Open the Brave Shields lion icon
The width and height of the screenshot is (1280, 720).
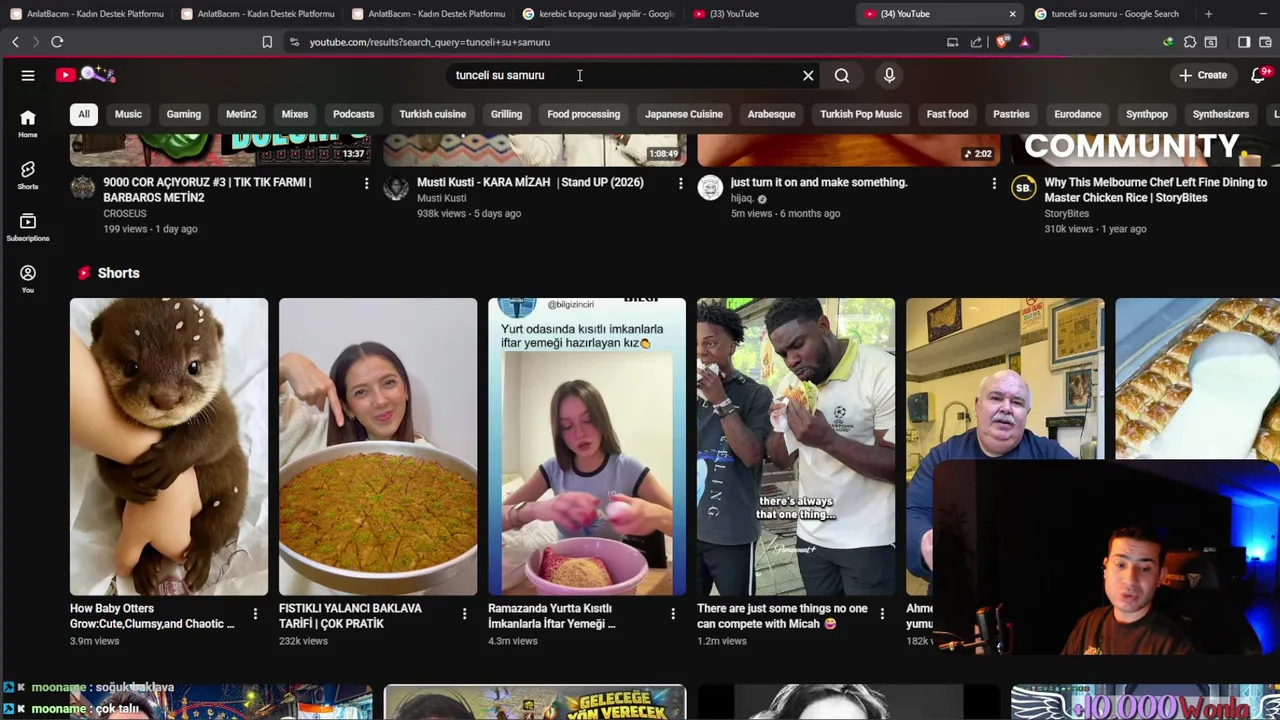point(1003,42)
